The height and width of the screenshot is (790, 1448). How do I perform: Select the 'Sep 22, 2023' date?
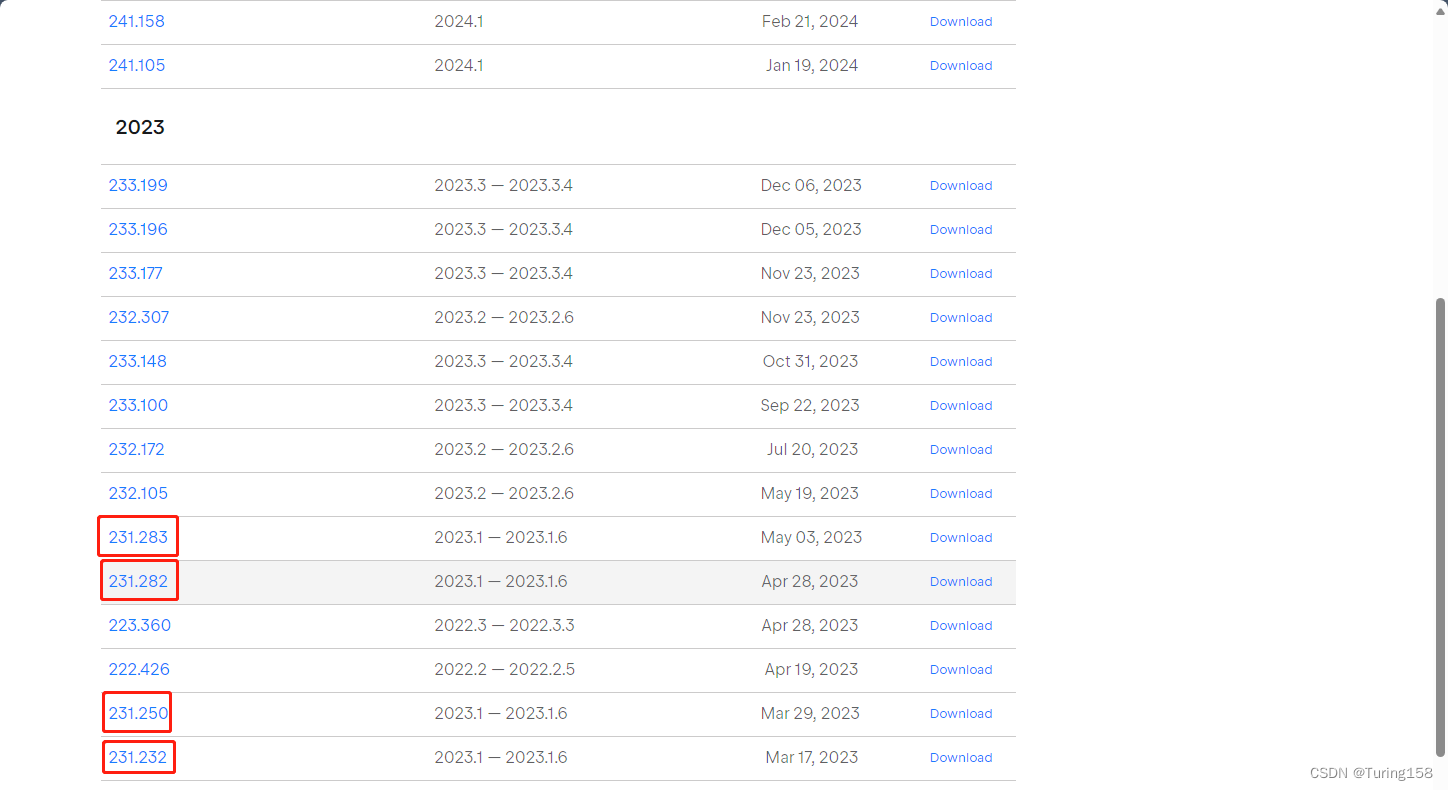click(810, 405)
